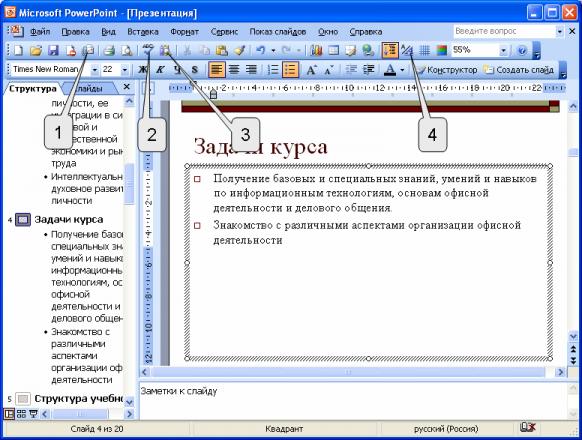Click the Print icon in the toolbar
Viewport: 582px width, 440px height.
coord(109,50)
